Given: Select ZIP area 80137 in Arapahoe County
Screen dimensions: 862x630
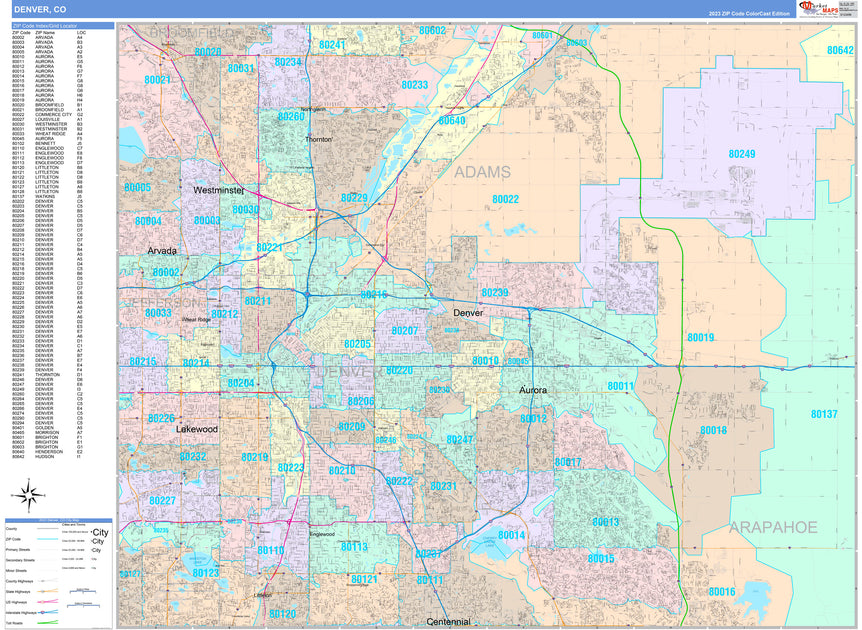Looking at the screenshot, I should (x=822, y=415).
